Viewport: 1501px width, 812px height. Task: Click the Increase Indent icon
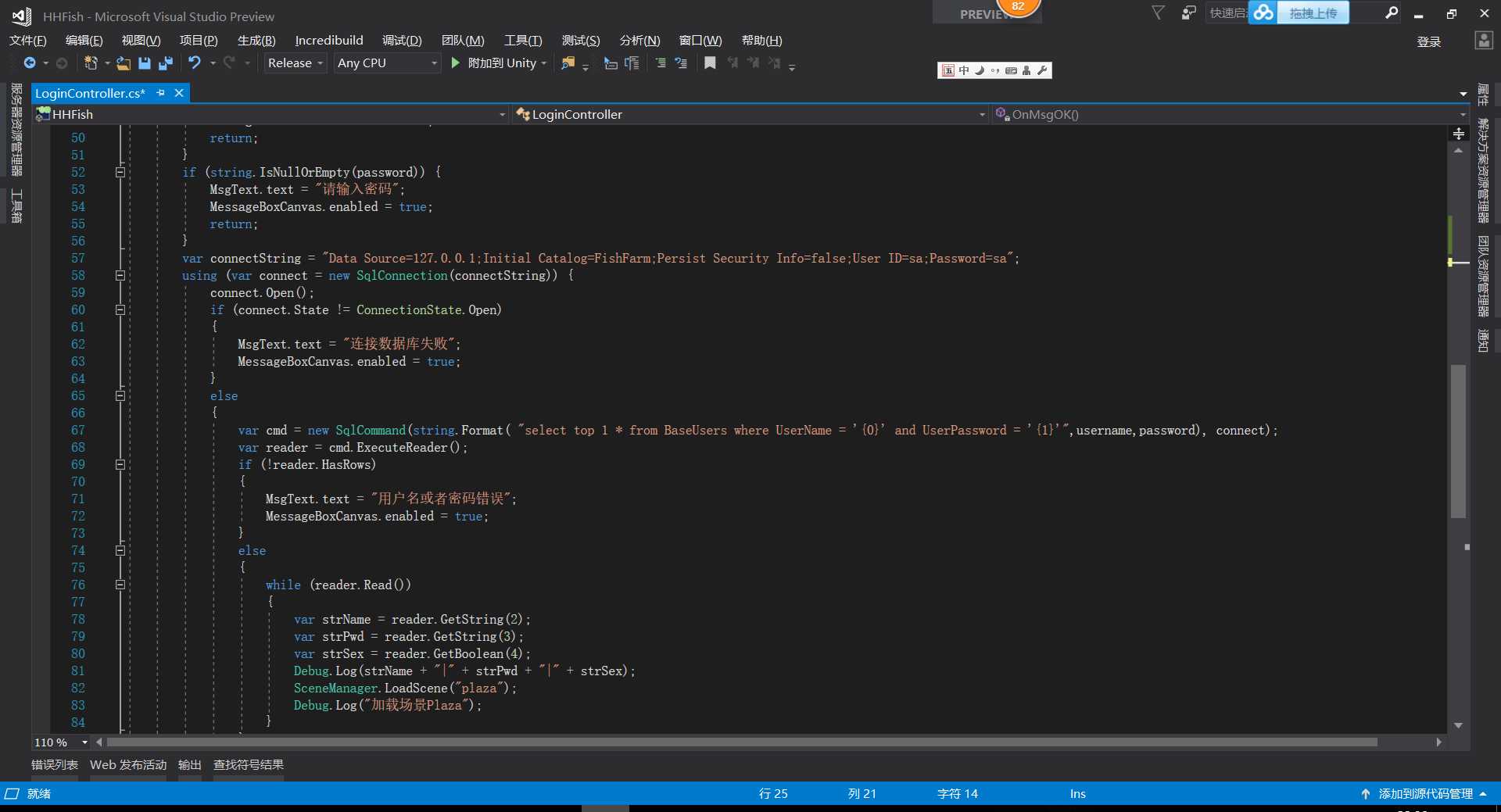(632, 63)
